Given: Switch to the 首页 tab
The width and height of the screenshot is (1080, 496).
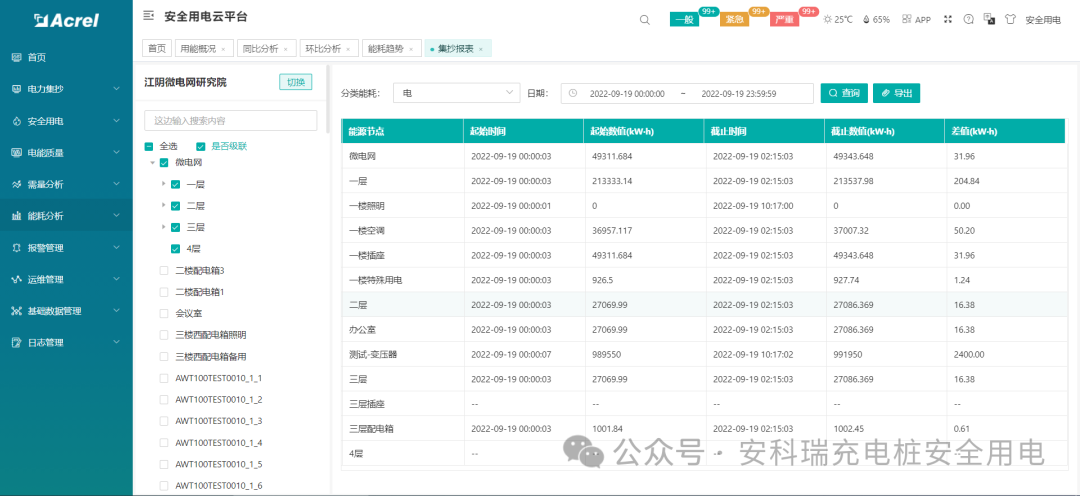Looking at the screenshot, I should point(157,48).
